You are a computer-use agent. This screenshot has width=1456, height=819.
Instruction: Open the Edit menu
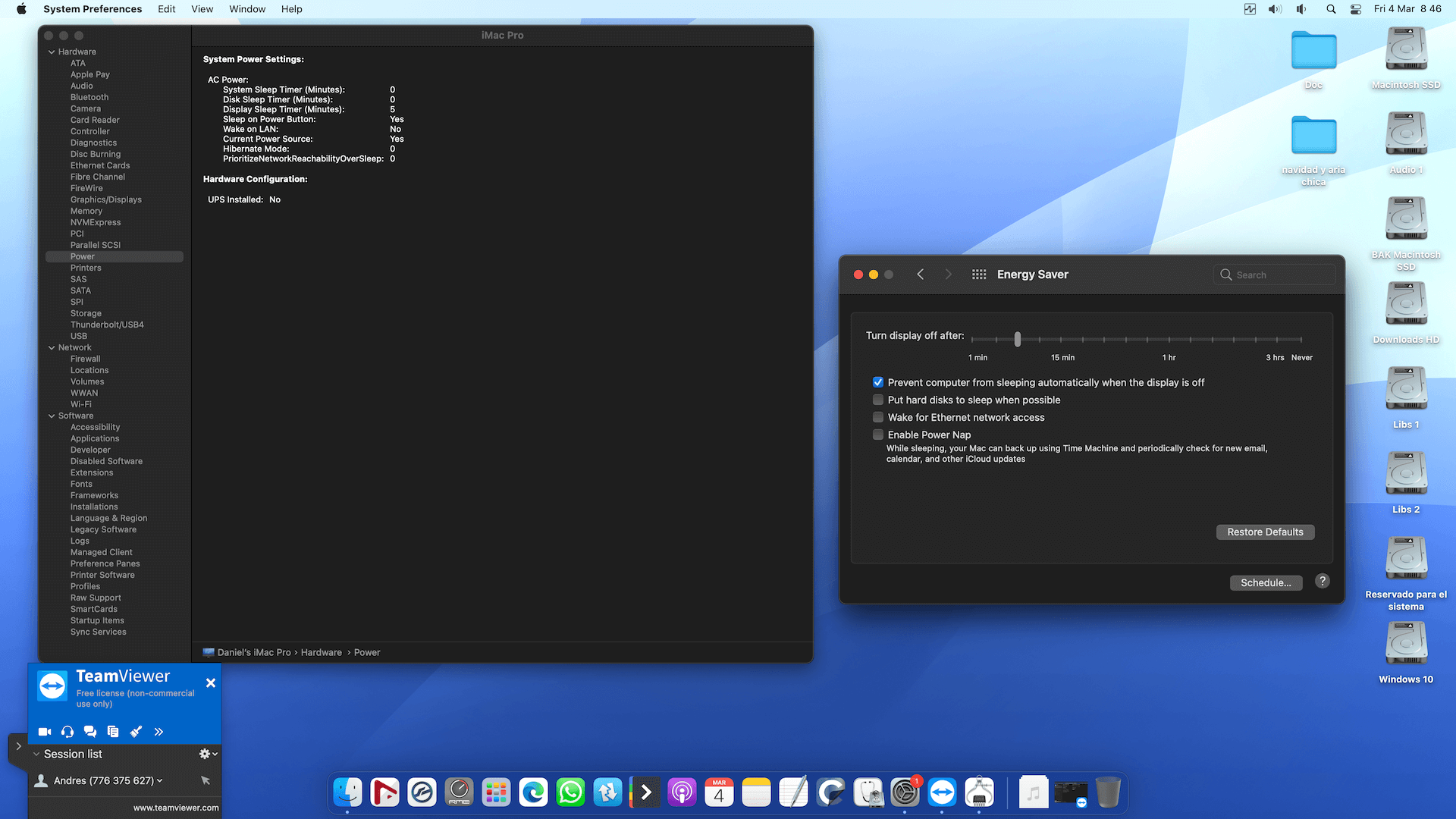(166, 9)
